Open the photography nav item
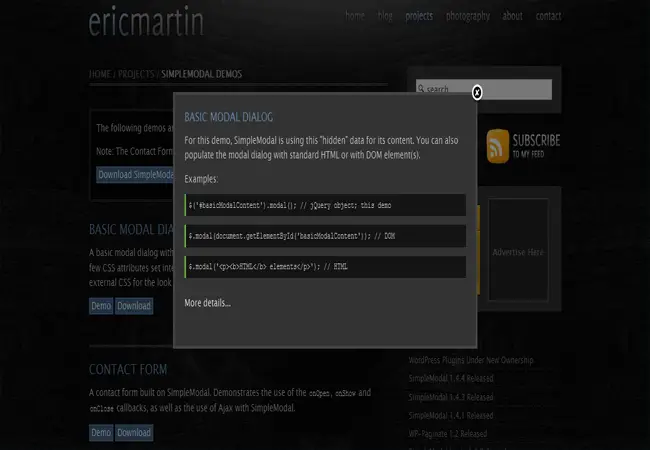650x450 pixels. (468, 16)
